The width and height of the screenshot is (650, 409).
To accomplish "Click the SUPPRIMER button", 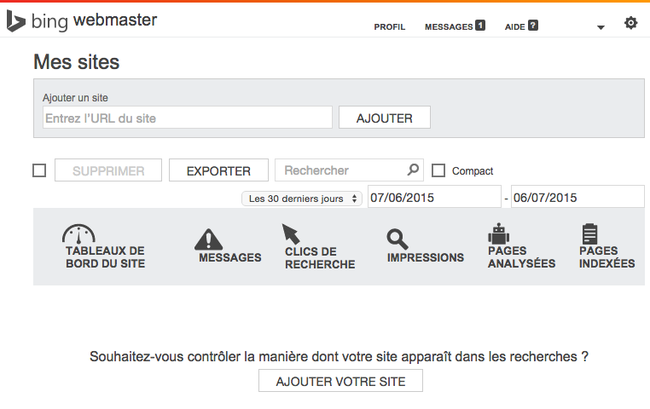I will pyautogui.click(x=108, y=170).
